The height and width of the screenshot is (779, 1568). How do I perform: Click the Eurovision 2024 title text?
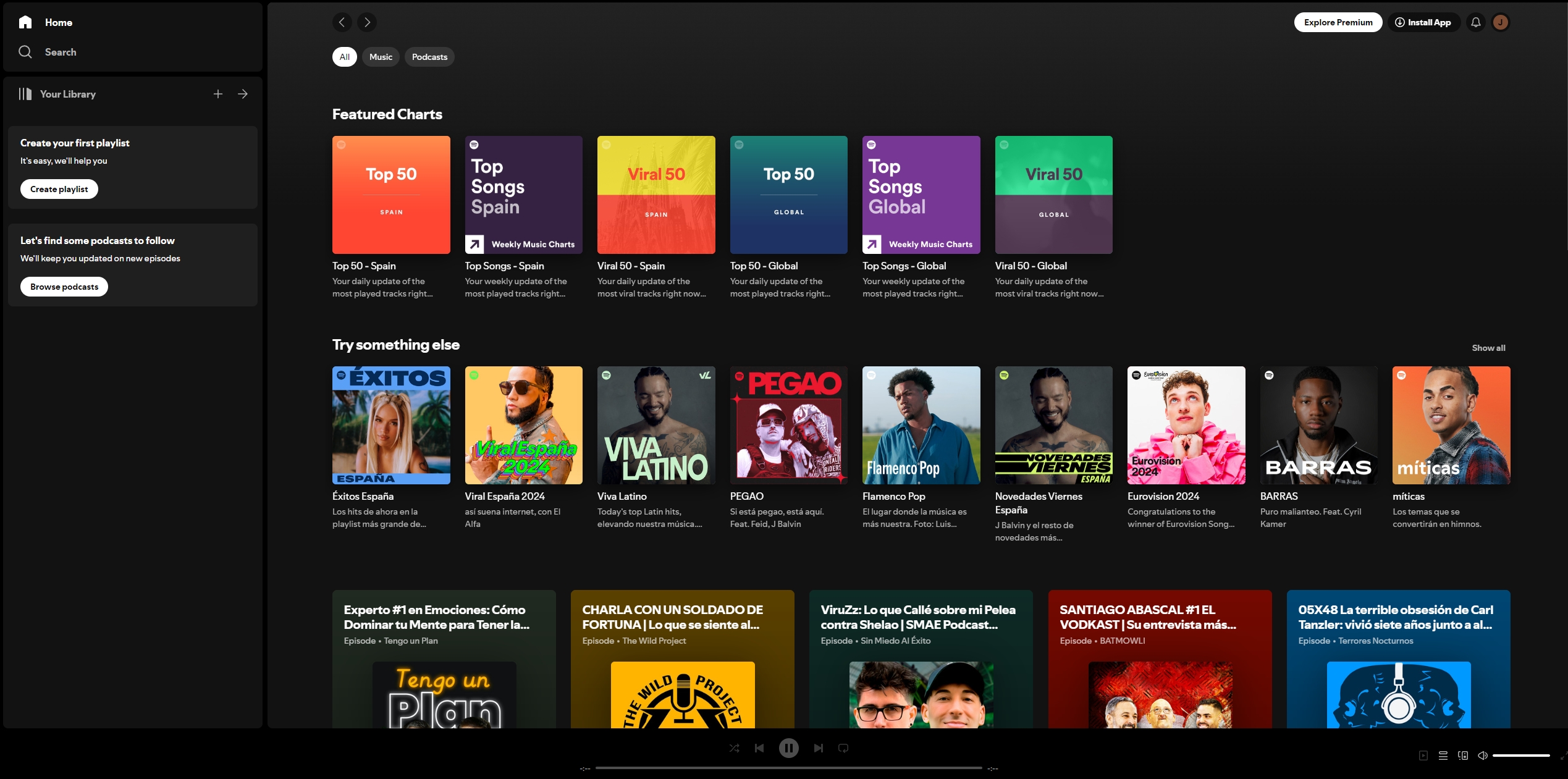coord(1163,496)
